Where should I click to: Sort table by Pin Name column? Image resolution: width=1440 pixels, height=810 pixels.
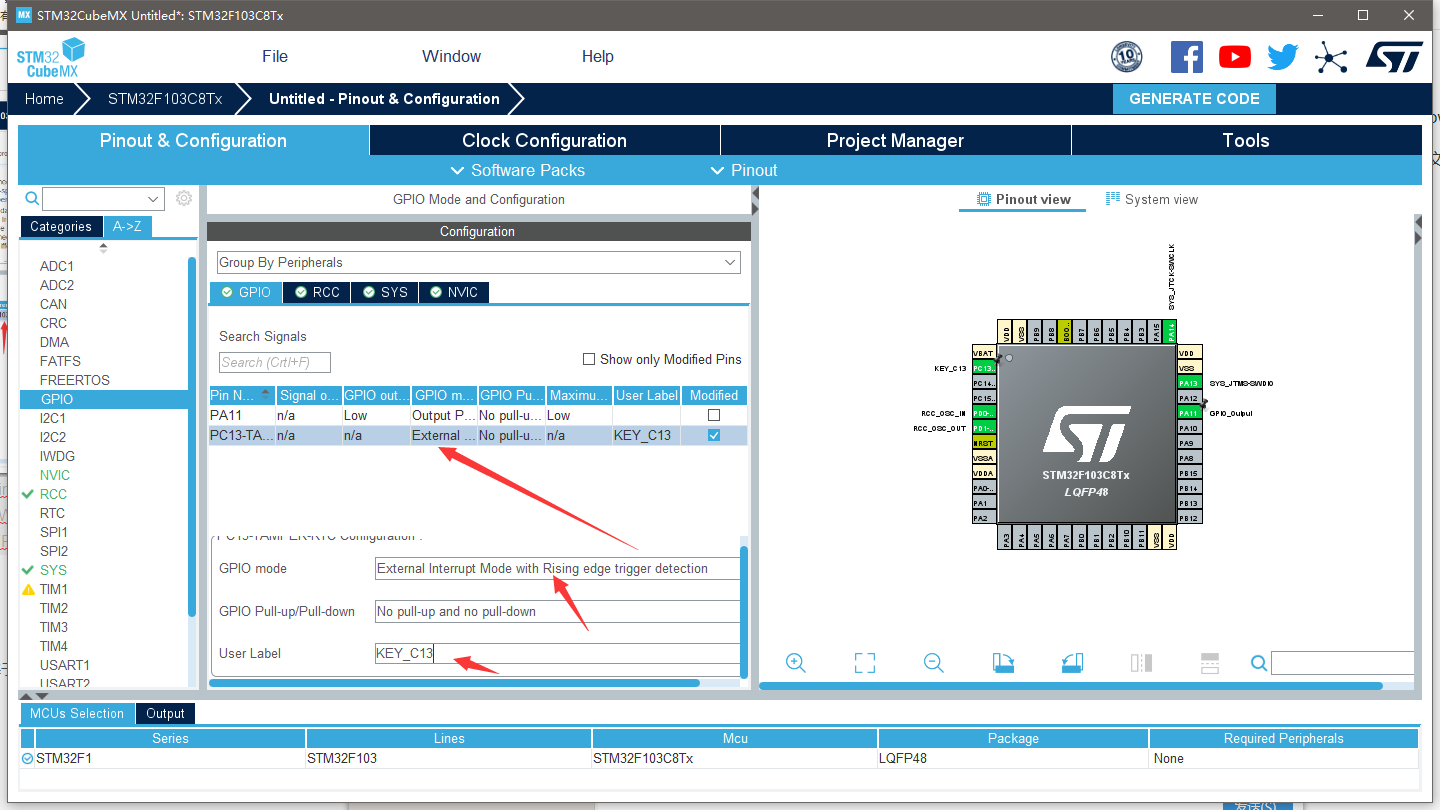point(241,395)
